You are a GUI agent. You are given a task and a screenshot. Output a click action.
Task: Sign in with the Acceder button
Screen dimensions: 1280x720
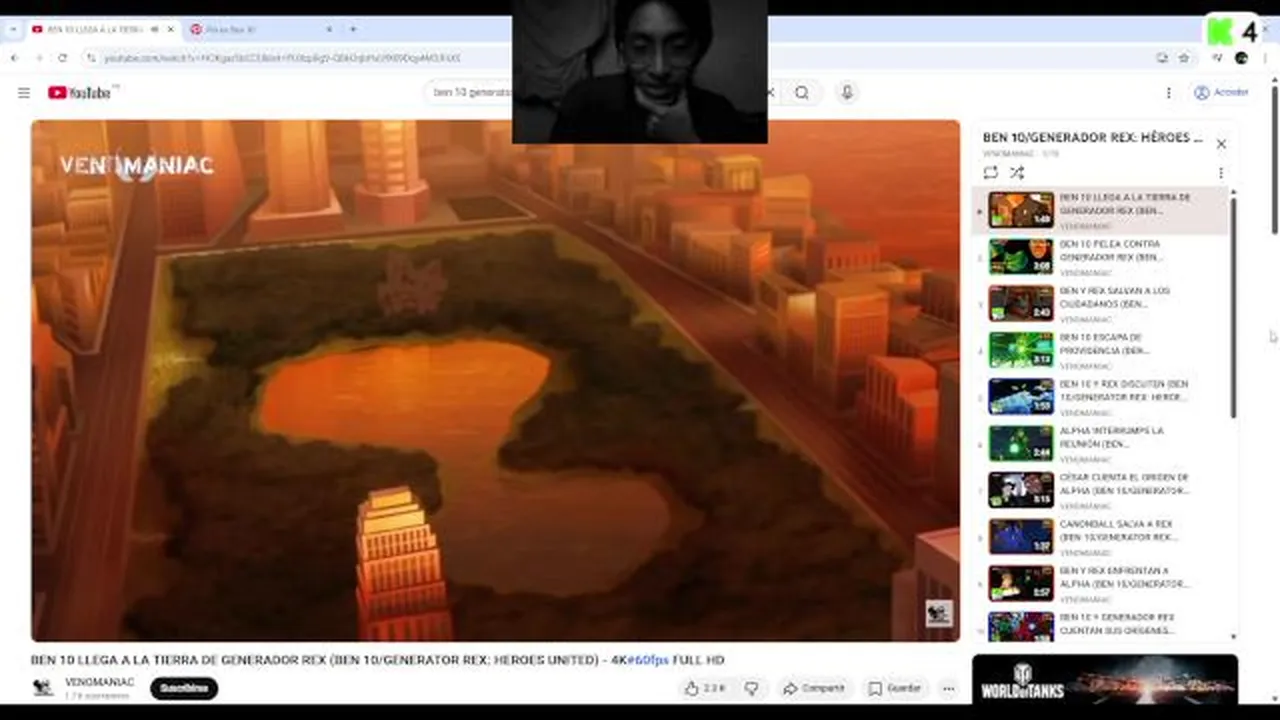pyautogui.click(x=1221, y=92)
